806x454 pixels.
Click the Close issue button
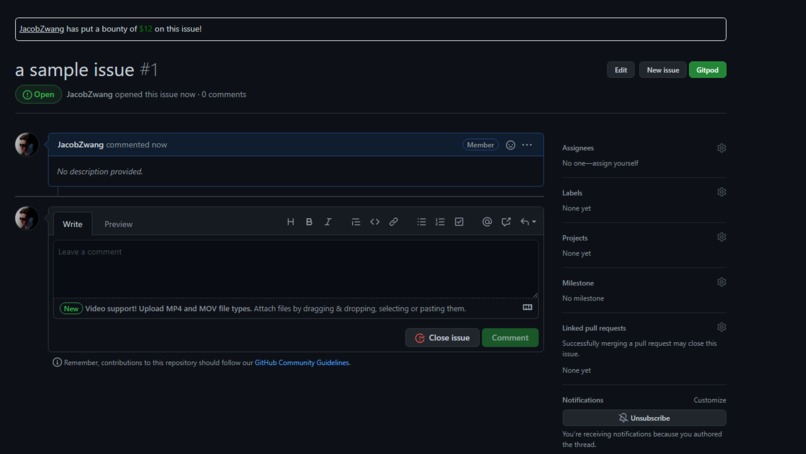[x=442, y=338]
